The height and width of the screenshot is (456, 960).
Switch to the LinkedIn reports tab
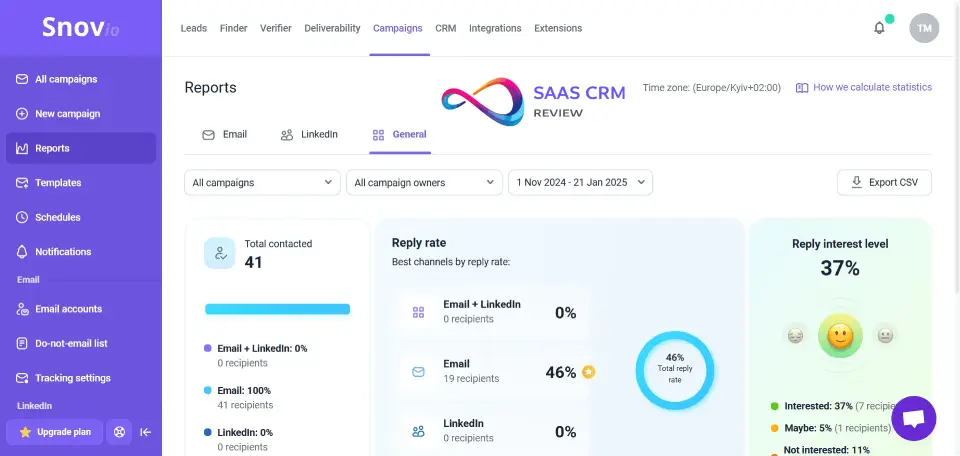click(309, 134)
